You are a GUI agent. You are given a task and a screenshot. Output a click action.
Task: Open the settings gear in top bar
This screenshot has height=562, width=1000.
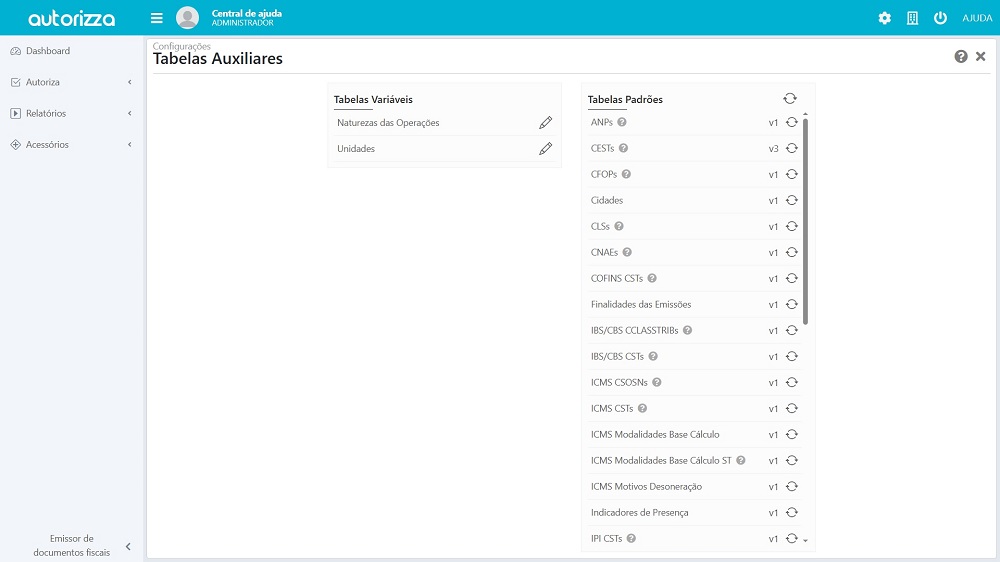(884, 18)
